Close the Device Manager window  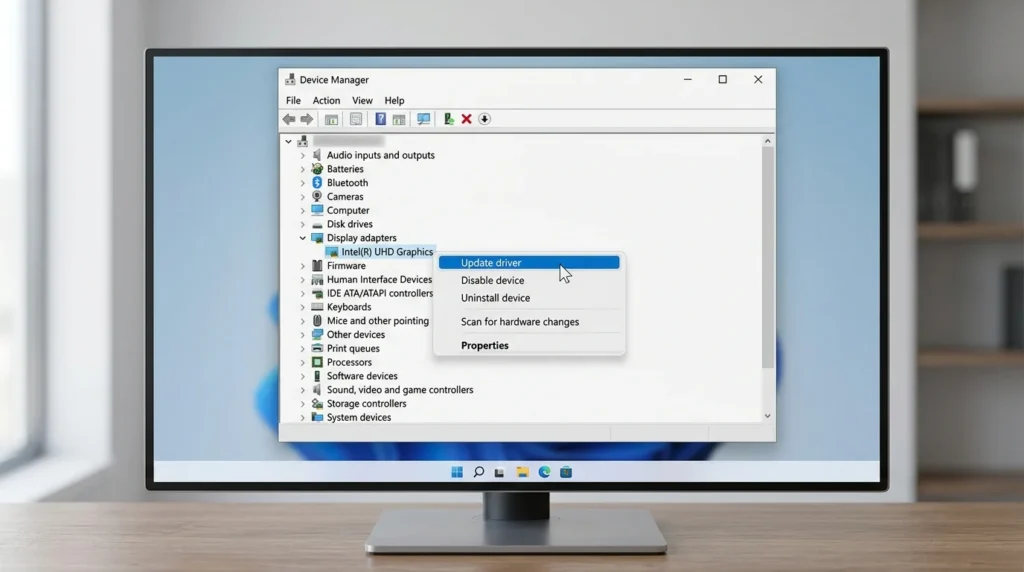point(758,80)
